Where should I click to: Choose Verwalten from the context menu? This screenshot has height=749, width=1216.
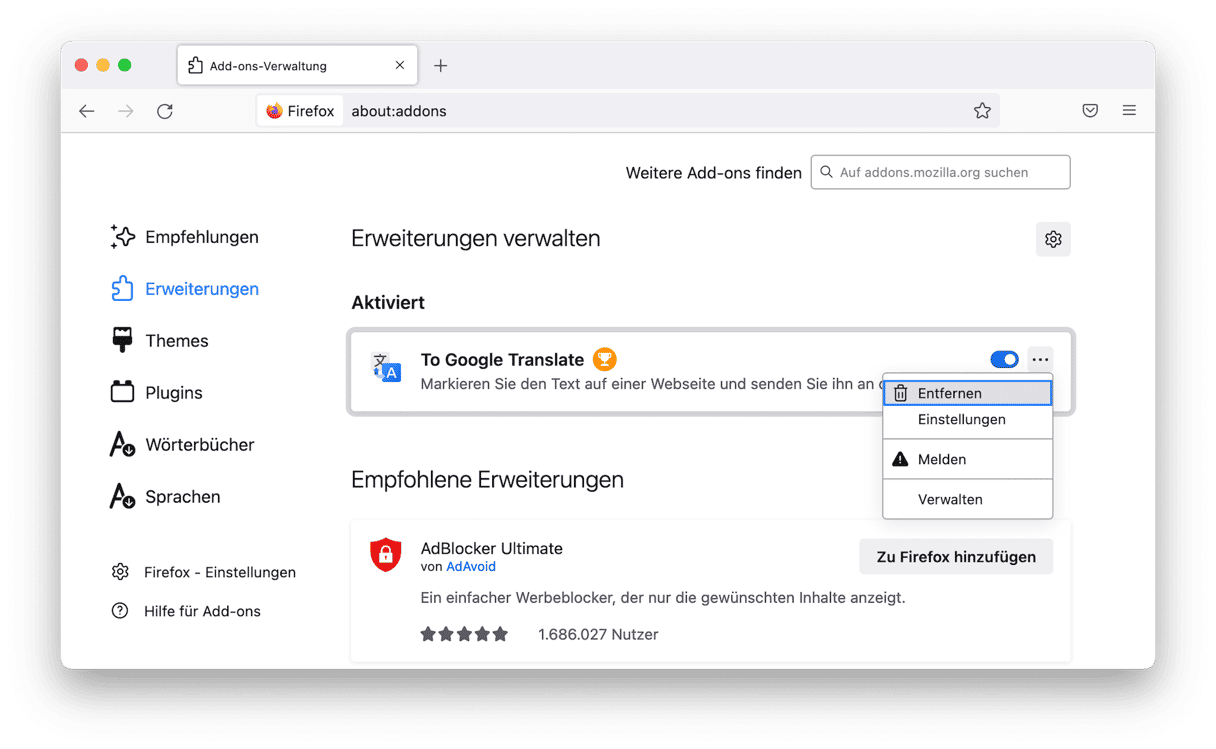pos(967,499)
